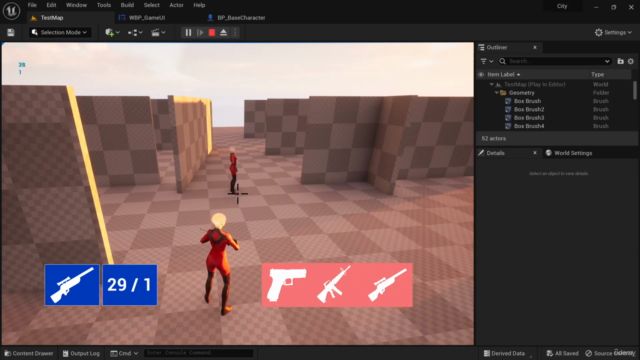Toggle the visibility eye column header
Screen dimensions: 640x360
[x=481, y=75]
